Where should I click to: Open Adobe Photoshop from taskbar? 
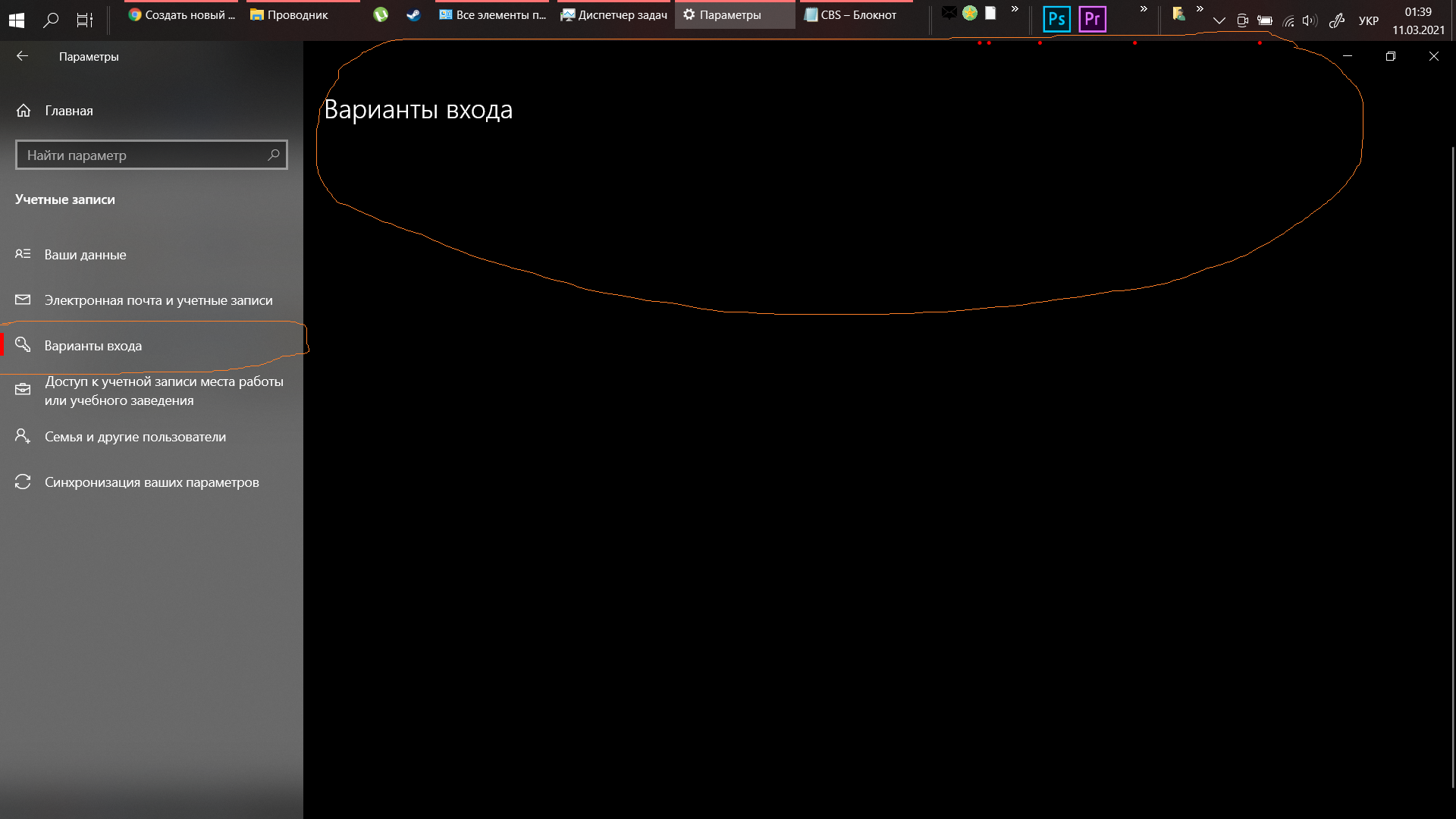tap(1056, 18)
